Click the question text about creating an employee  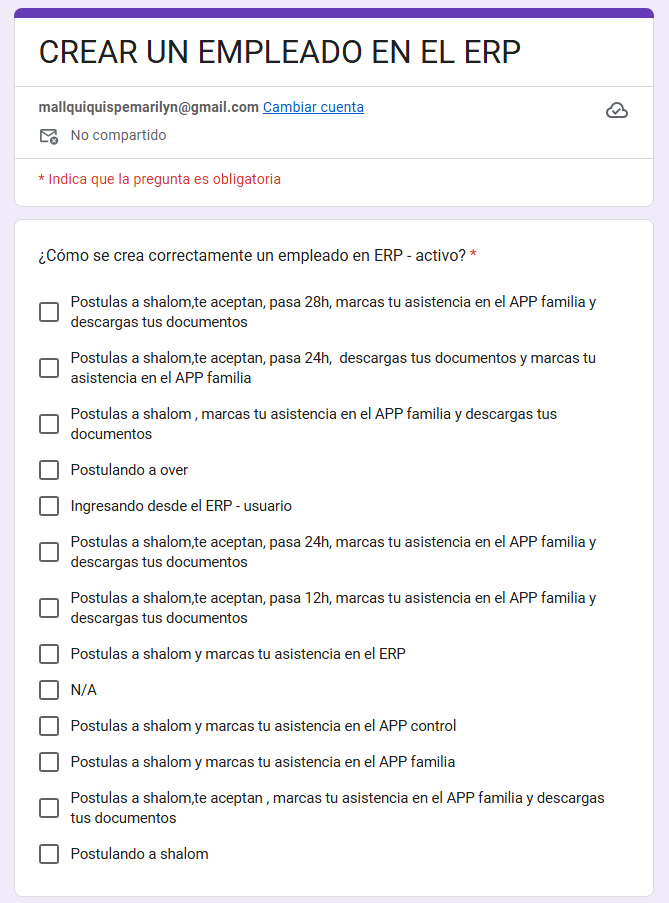251,256
